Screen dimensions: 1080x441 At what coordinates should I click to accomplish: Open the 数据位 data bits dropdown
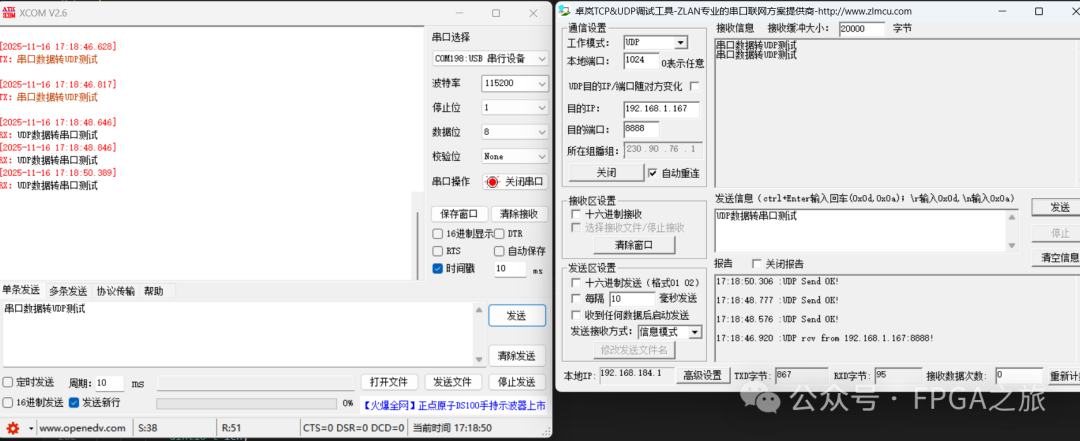(x=515, y=132)
